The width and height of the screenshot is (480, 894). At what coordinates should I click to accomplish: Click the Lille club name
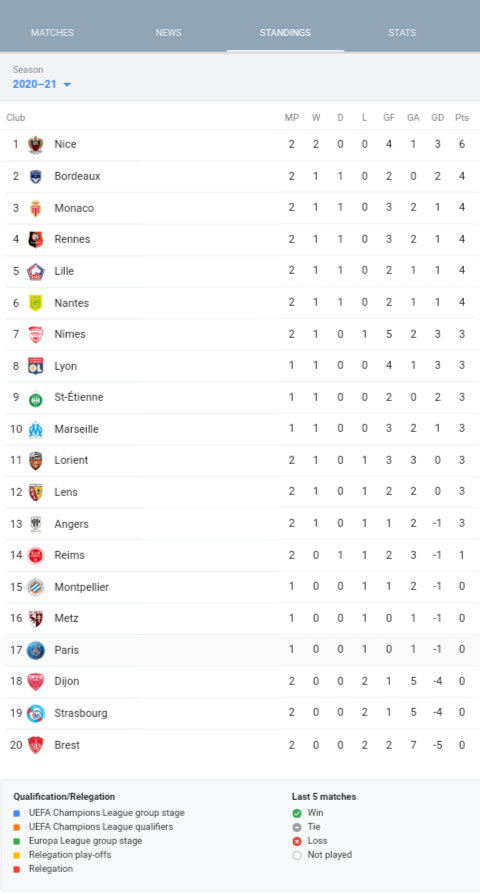(64, 271)
